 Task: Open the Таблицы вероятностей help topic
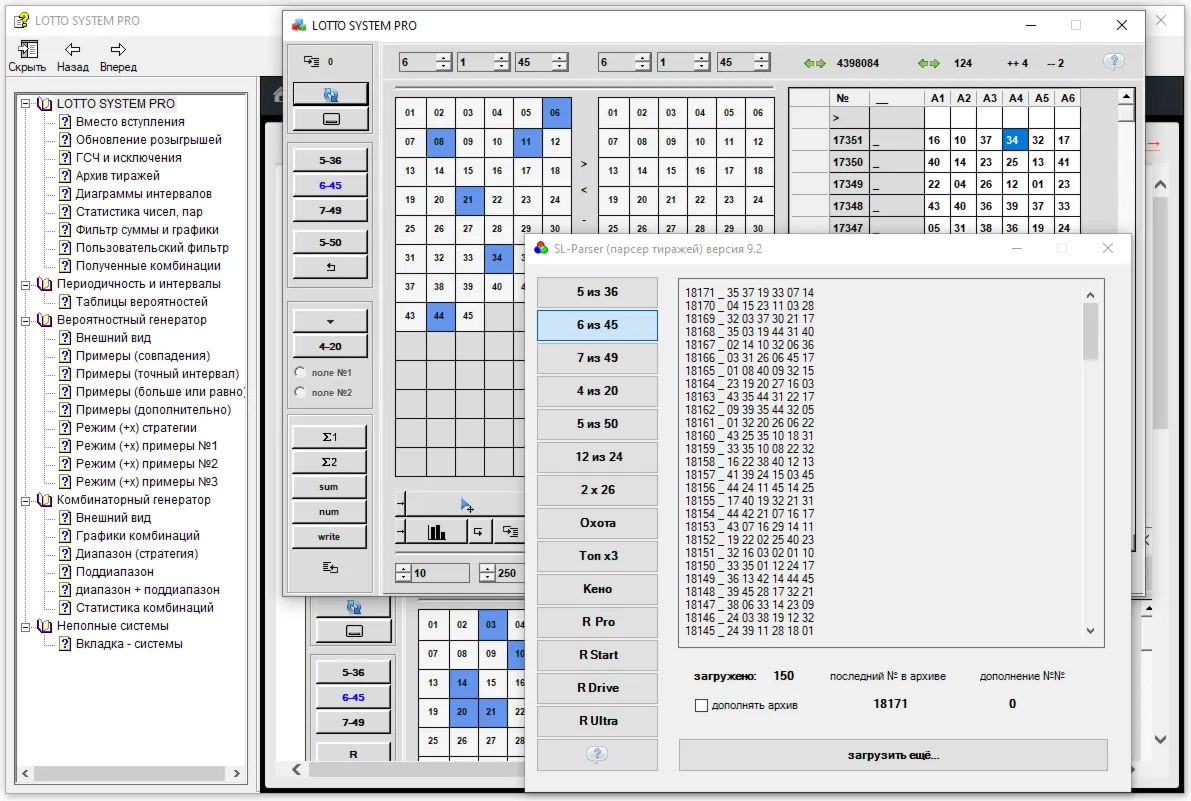tap(141, 301)
